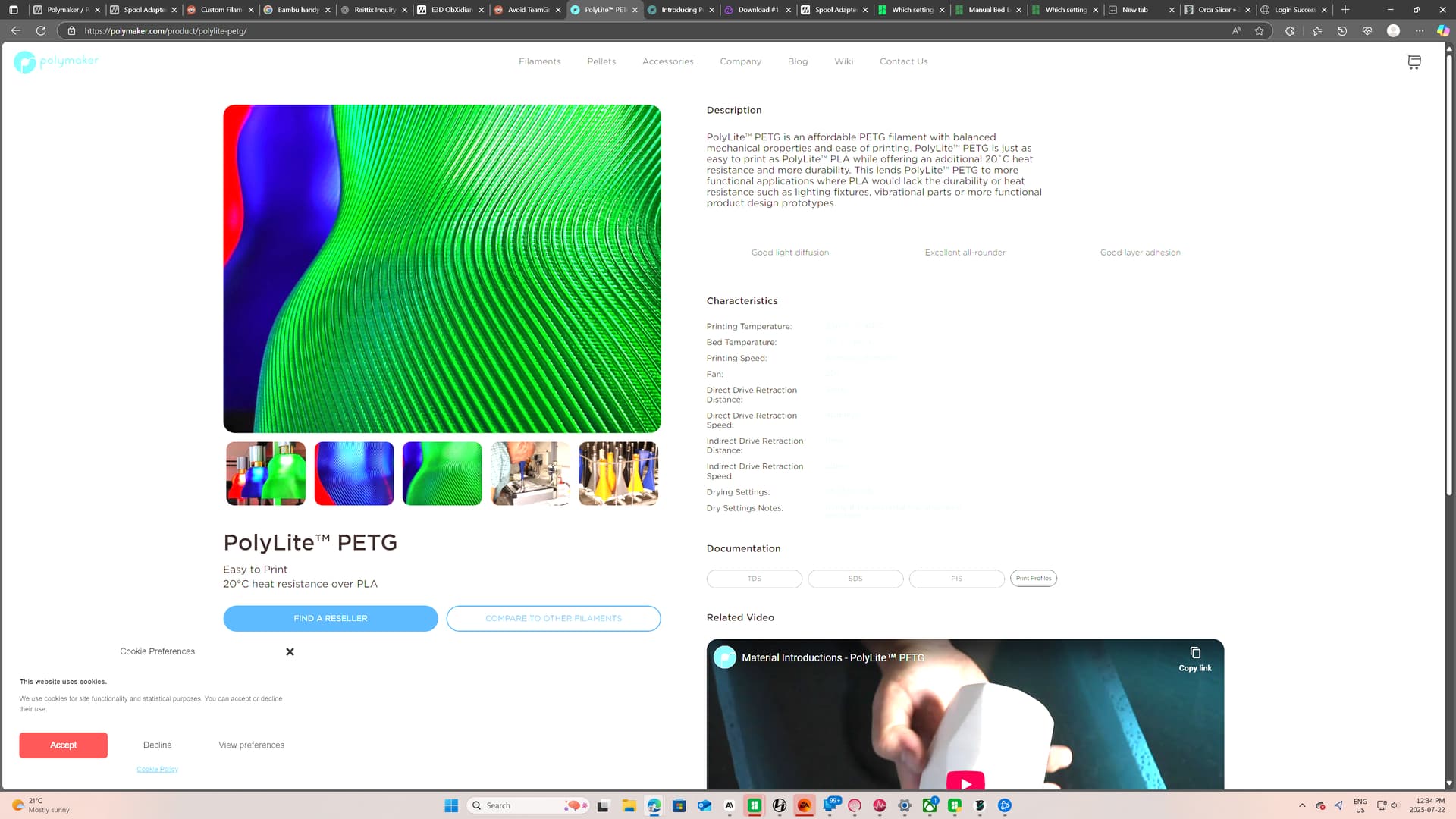View site information lock icon
Screen dimensions: 1456x819
coord(71,31)
